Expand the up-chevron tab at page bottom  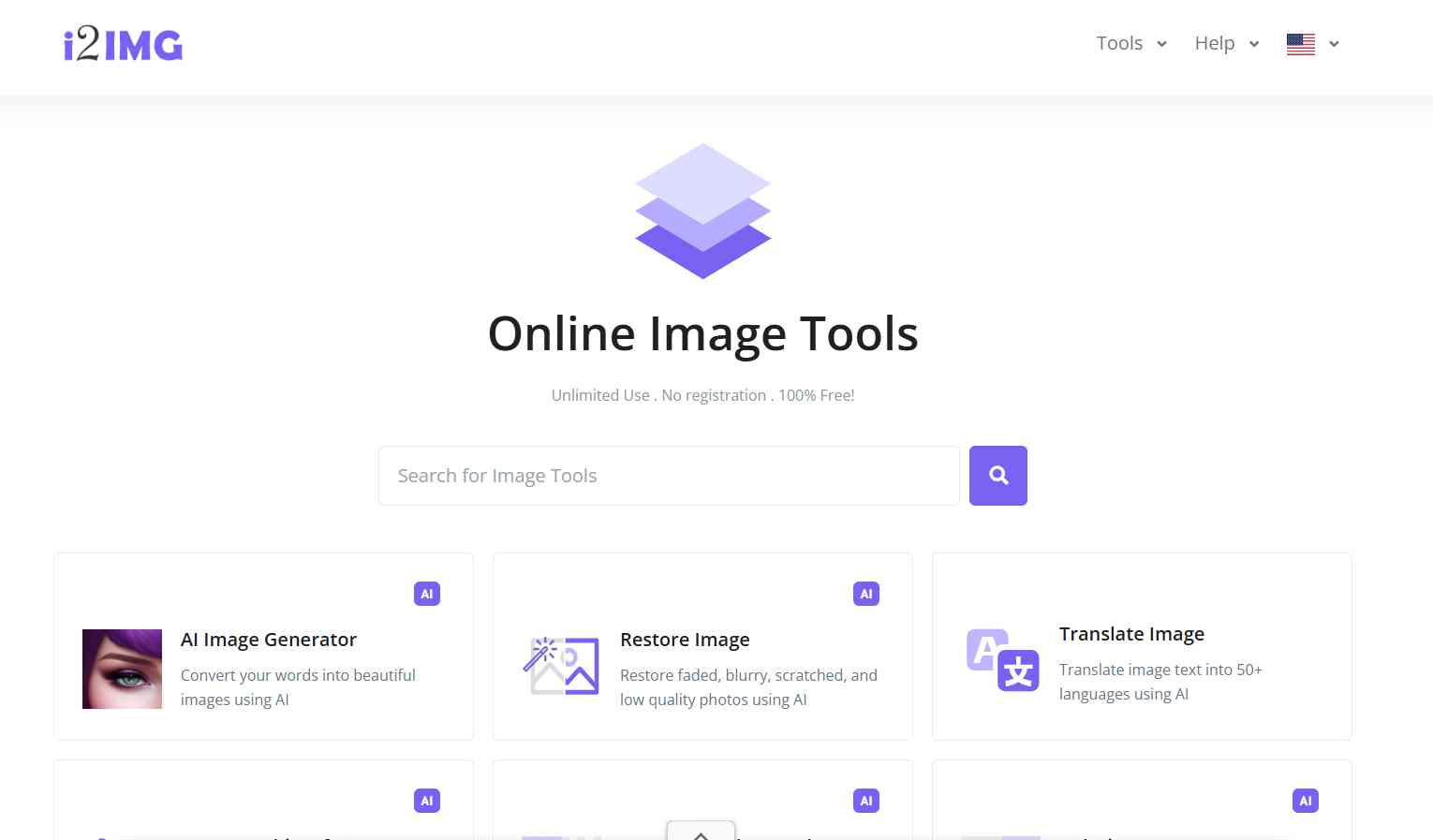(x=701, y=833)
